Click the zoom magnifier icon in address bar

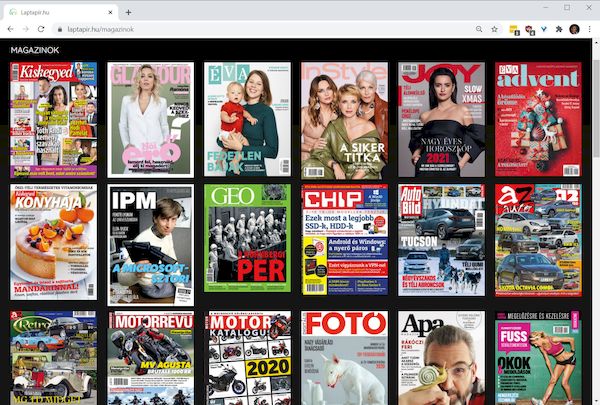(x=479, y=29)
